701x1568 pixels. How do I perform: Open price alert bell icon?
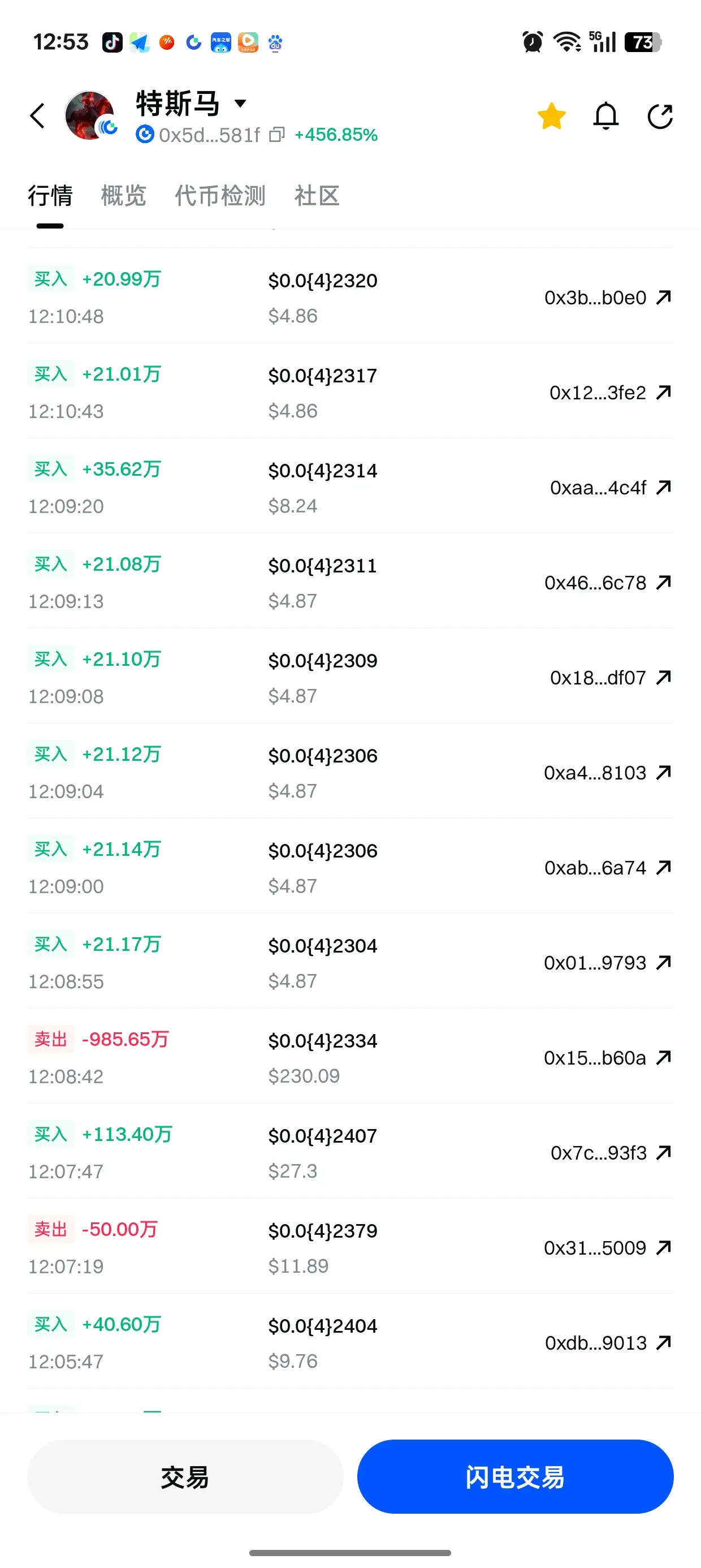tap(605, 115)
